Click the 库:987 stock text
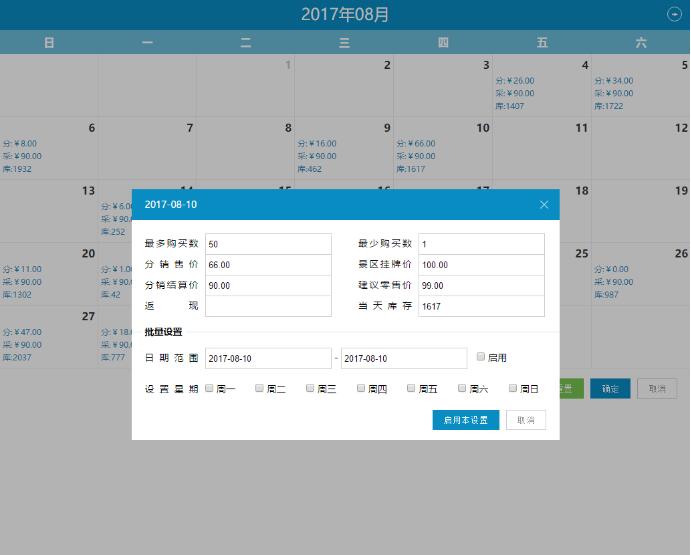691x555 pixels. 606,294
